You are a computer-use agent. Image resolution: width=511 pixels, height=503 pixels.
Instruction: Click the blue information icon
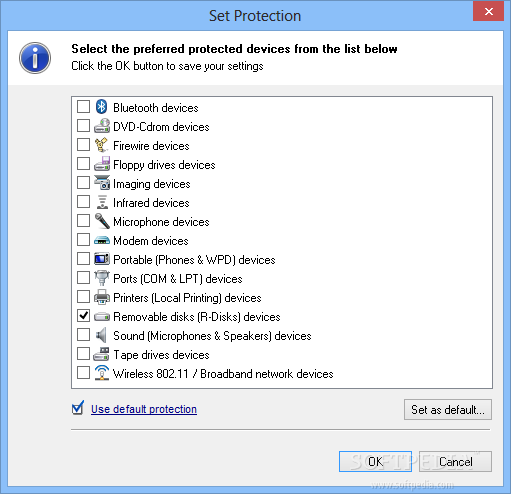pyautogui.click(x=35, y=58)
